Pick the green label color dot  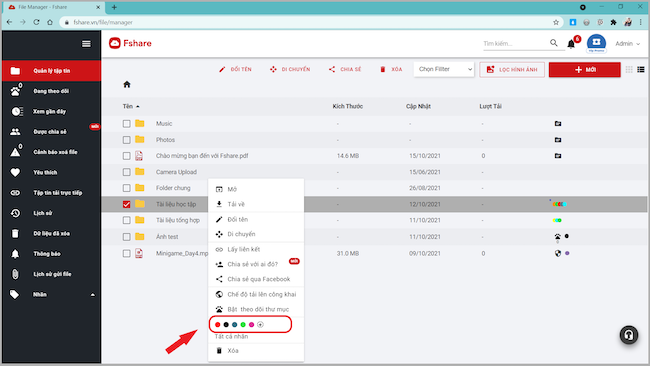coord(243,325)
